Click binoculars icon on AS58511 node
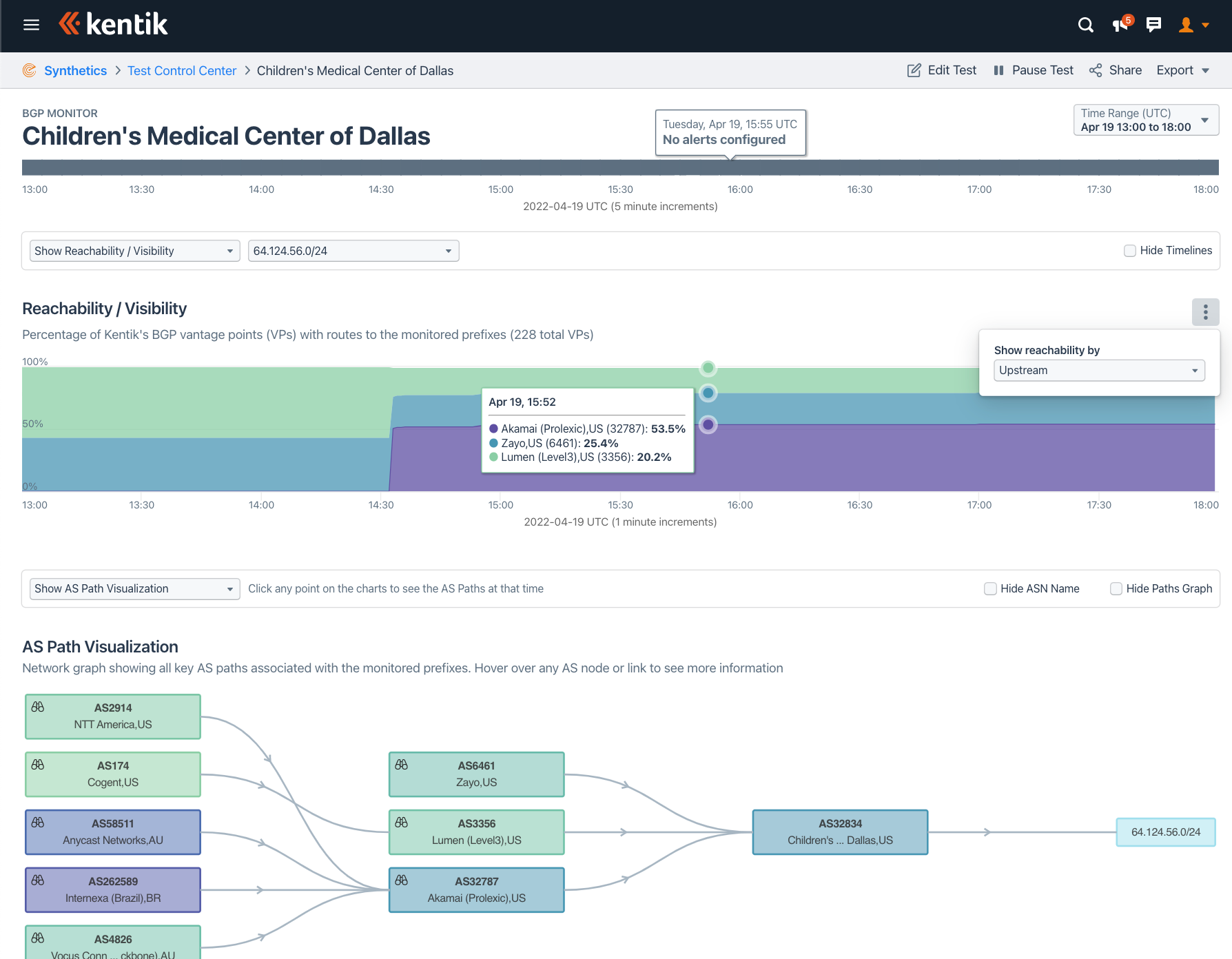 pyautogui.click(x=38, y=823)
